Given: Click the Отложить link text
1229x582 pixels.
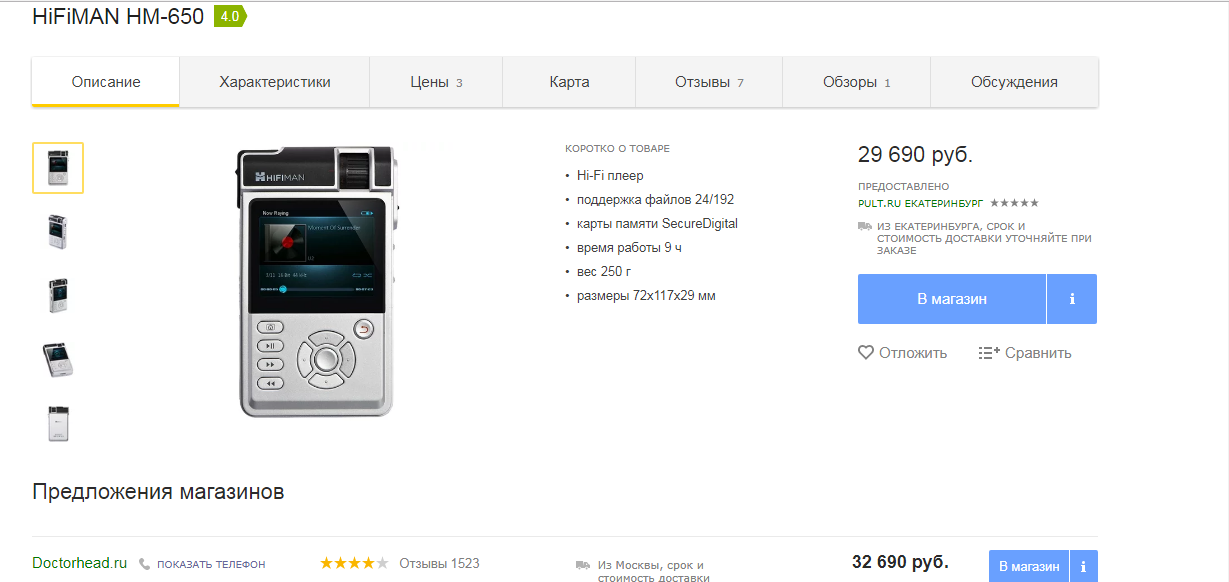Looking at the screenshot, I should coord(912,353).
